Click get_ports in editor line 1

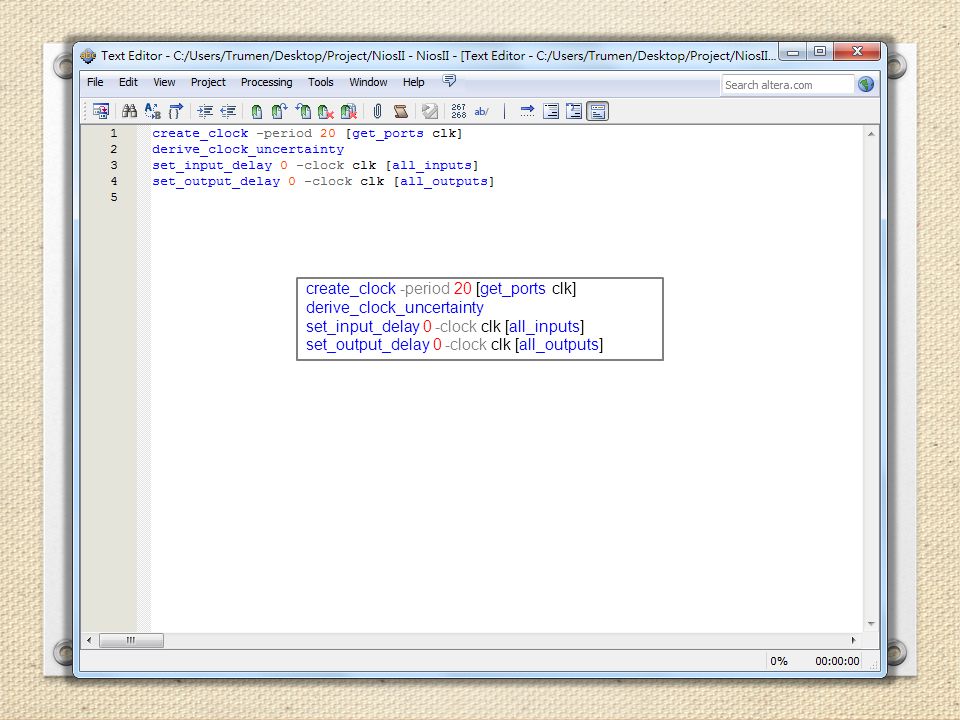coord(388,133)
